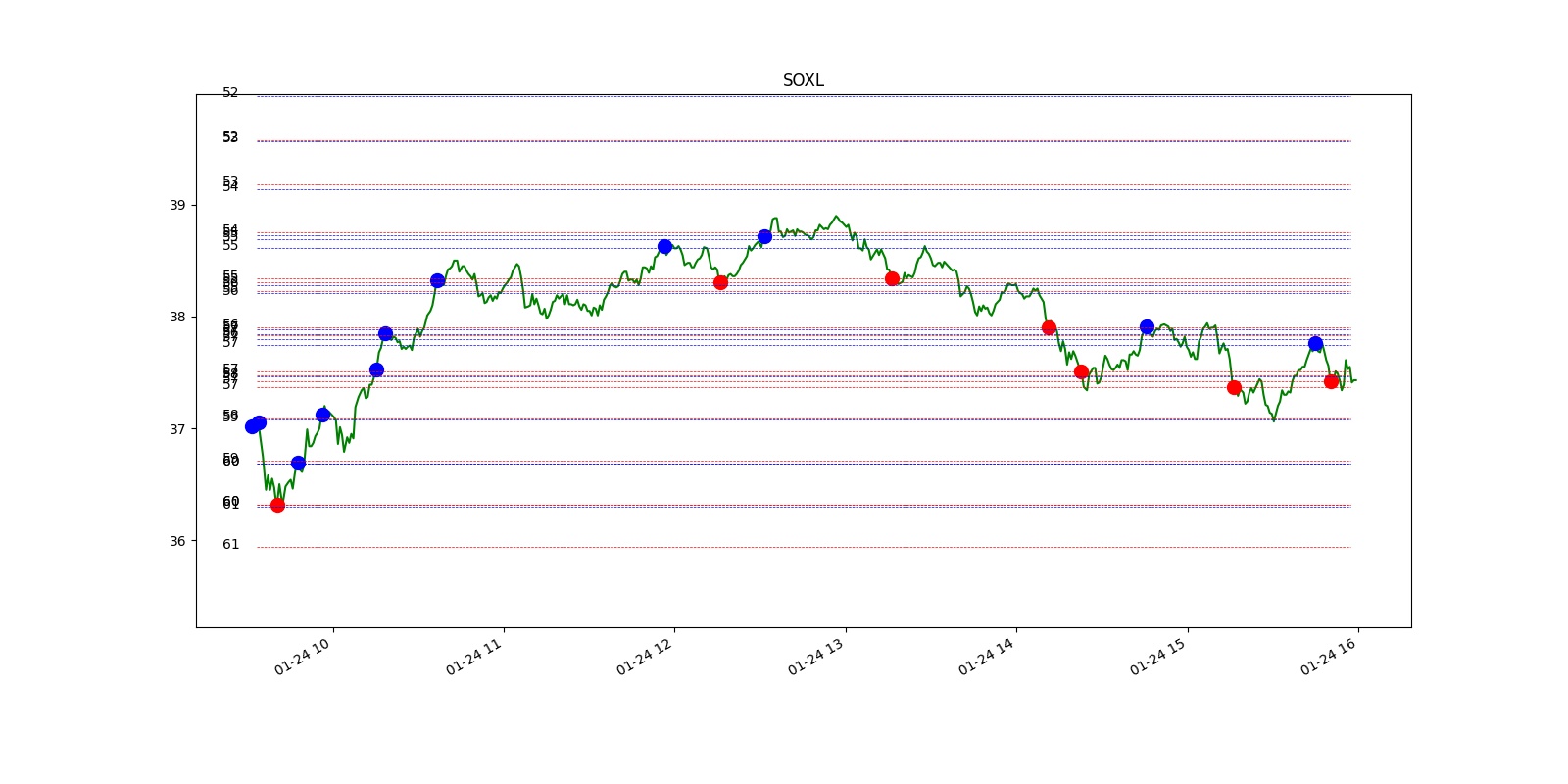Screen dimensions: 1568x784
Task: Click the top blue dashed line labeled 52
Action: point(804,96)
